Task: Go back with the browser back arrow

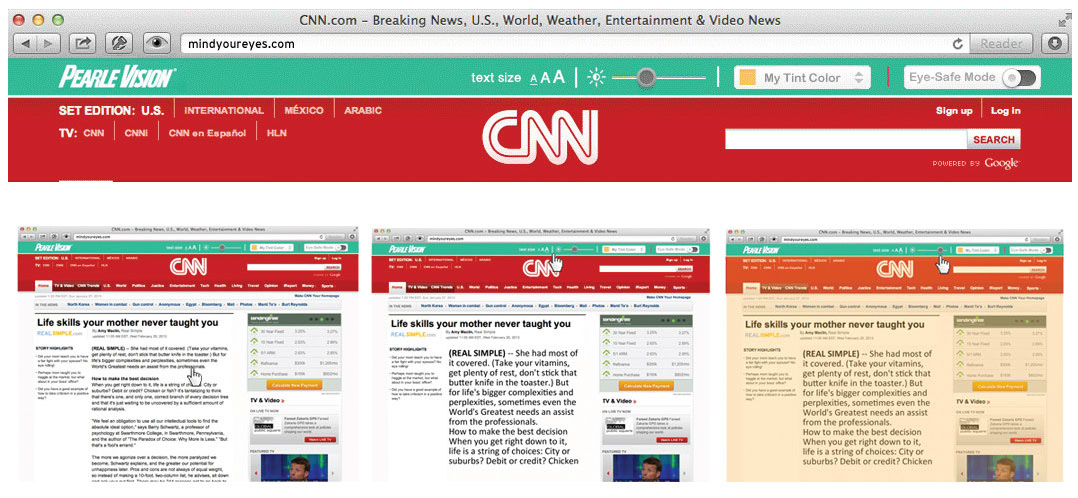Action: pyautogui.click(x=25, y=44)
